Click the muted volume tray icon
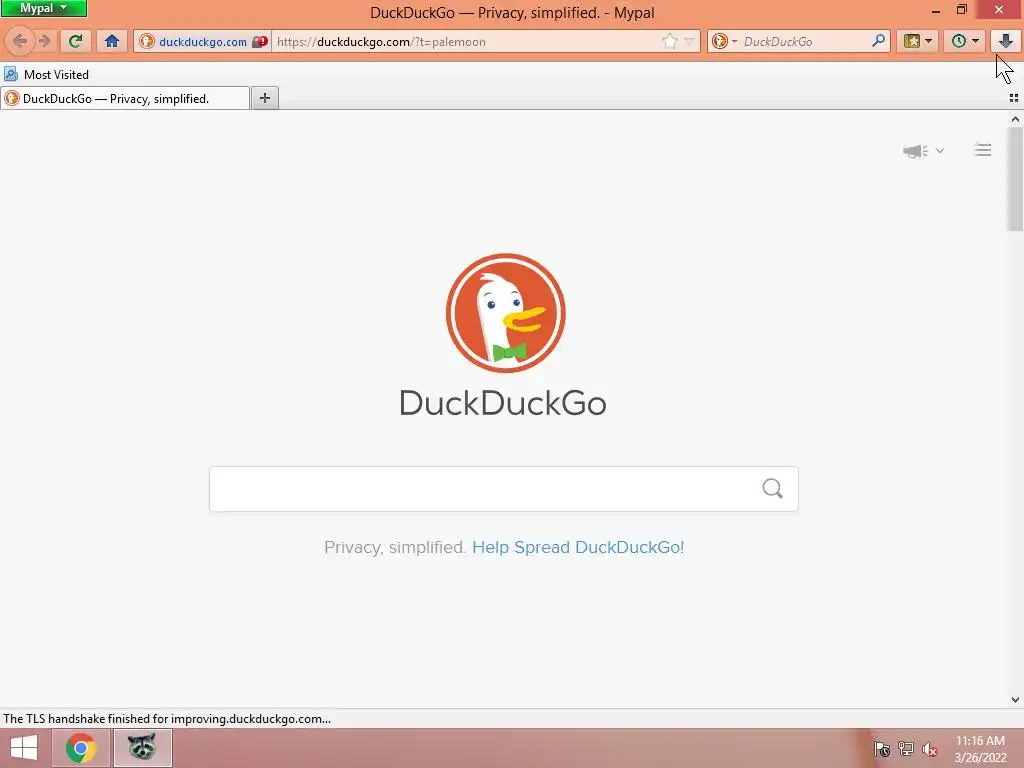1024x768 pixels. [x=929, y=750]
